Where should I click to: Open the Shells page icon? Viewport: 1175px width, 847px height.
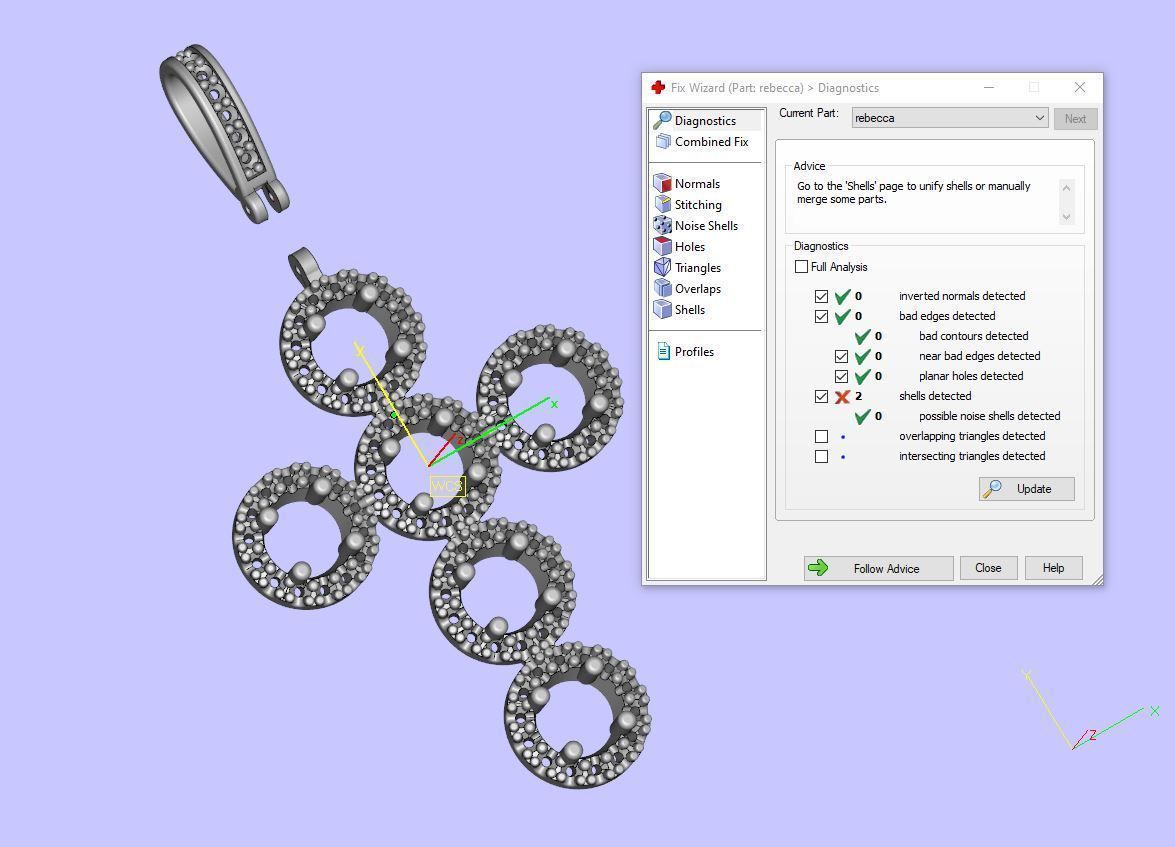coord(662,309)
